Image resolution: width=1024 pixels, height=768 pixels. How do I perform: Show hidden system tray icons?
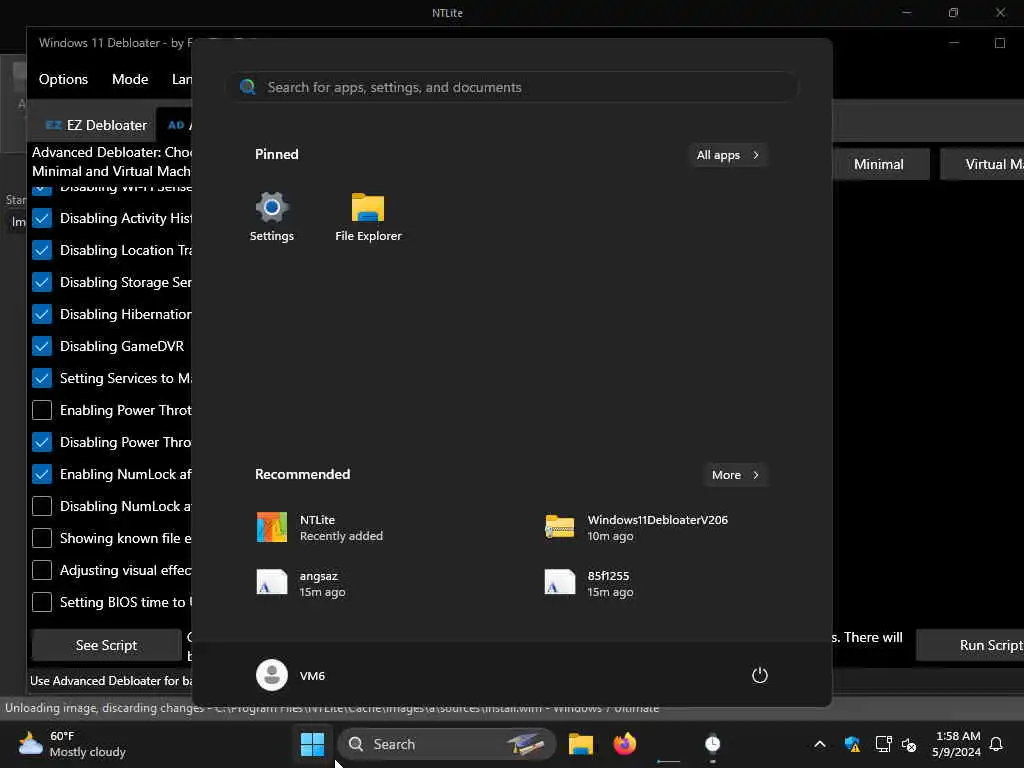coord(820,744)
